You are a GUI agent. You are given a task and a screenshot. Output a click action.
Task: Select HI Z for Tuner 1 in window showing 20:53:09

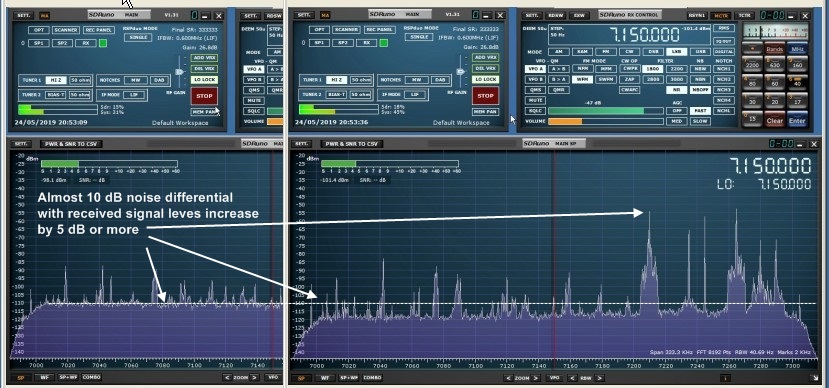(x=55, y=80)
